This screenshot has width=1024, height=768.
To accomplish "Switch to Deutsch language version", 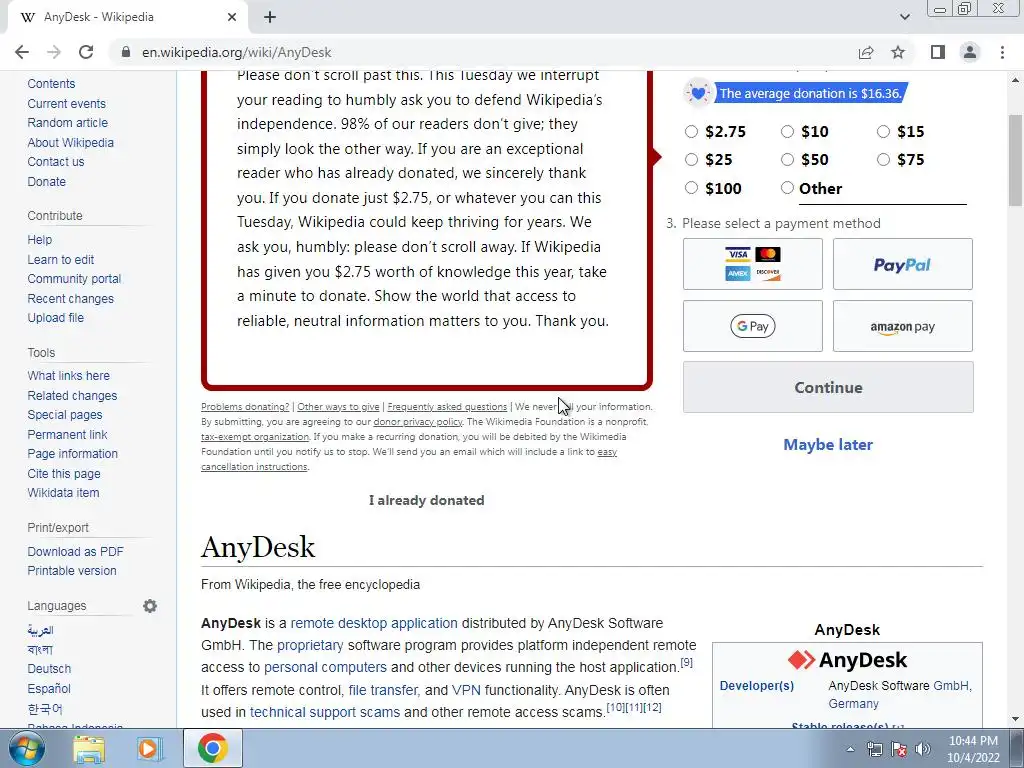I will tap(49, 669).
